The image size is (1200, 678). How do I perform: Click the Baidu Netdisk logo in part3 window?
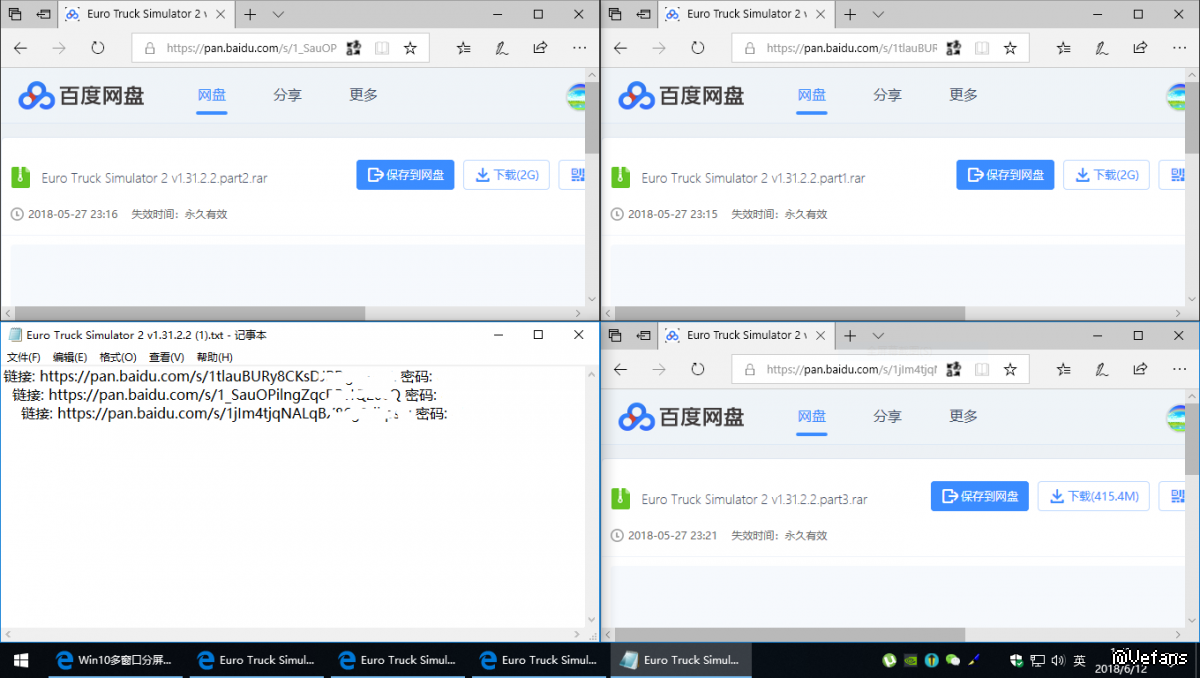[x=681, y=416]
